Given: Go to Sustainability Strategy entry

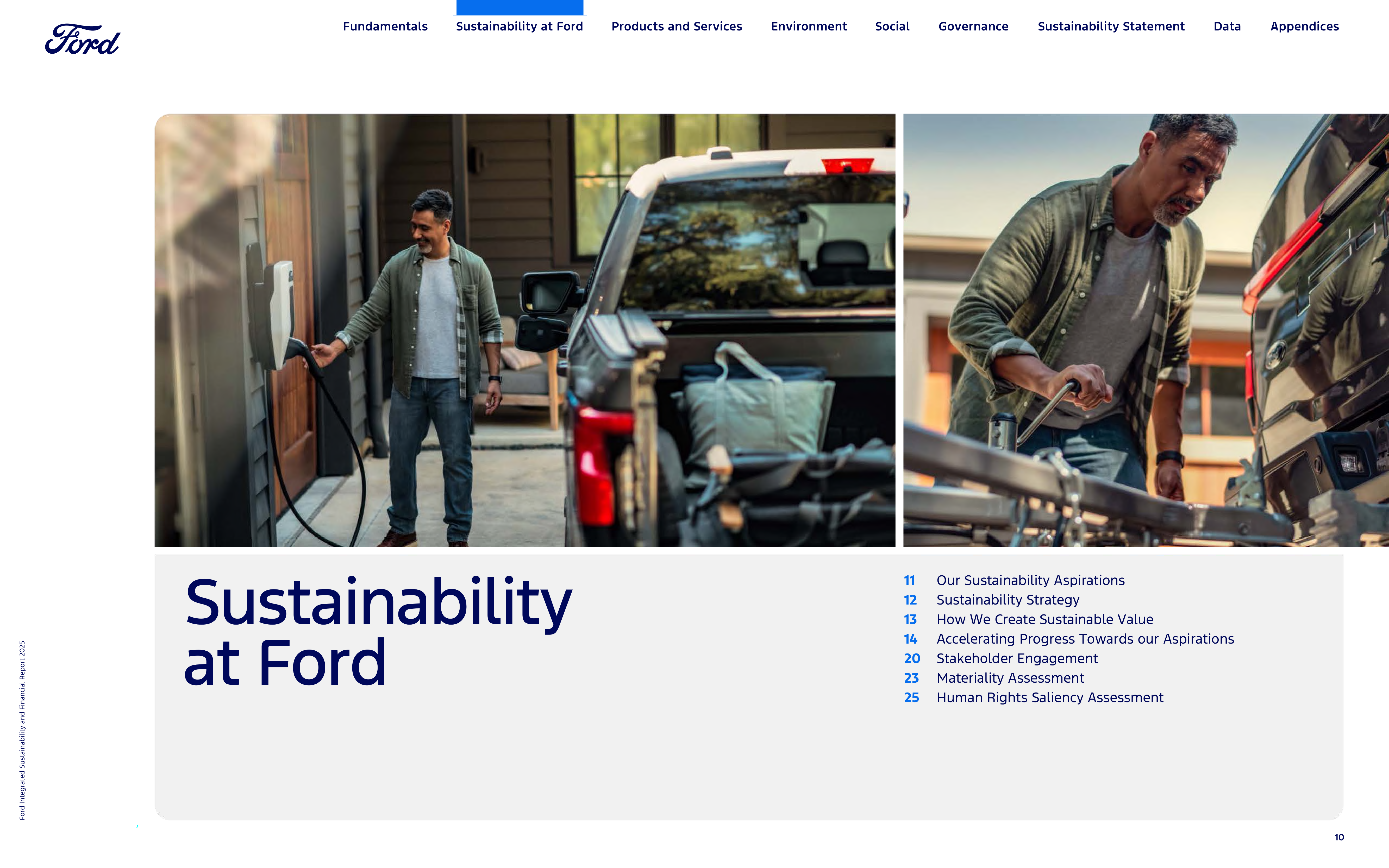Looking at the screenshot, I should coord(1008,600).
